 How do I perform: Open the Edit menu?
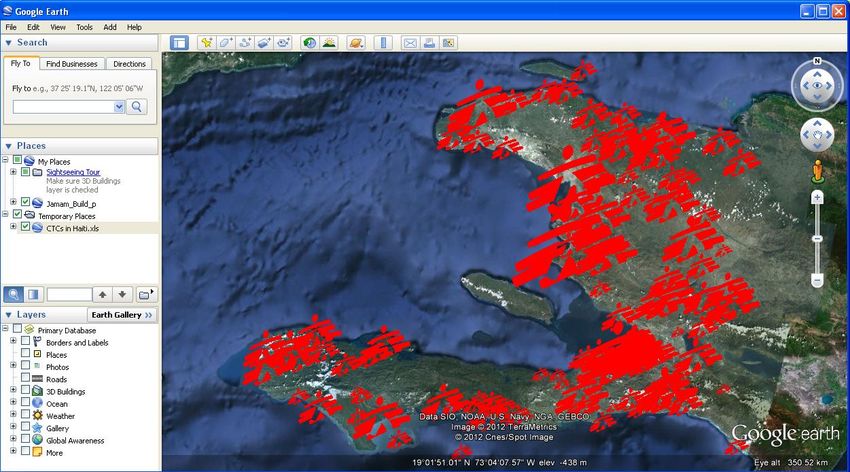[x=33, y=27]
